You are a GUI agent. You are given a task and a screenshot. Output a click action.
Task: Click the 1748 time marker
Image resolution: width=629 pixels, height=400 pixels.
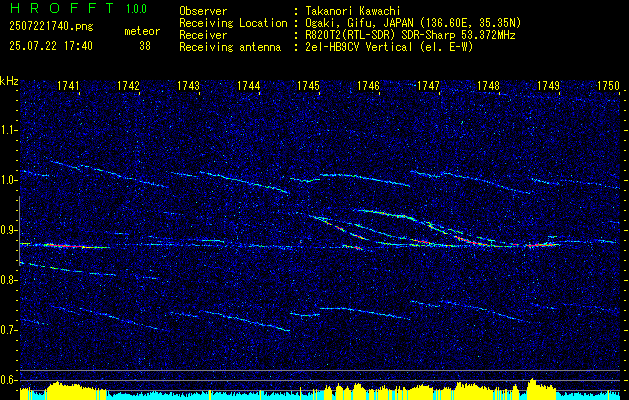point(489,86)
